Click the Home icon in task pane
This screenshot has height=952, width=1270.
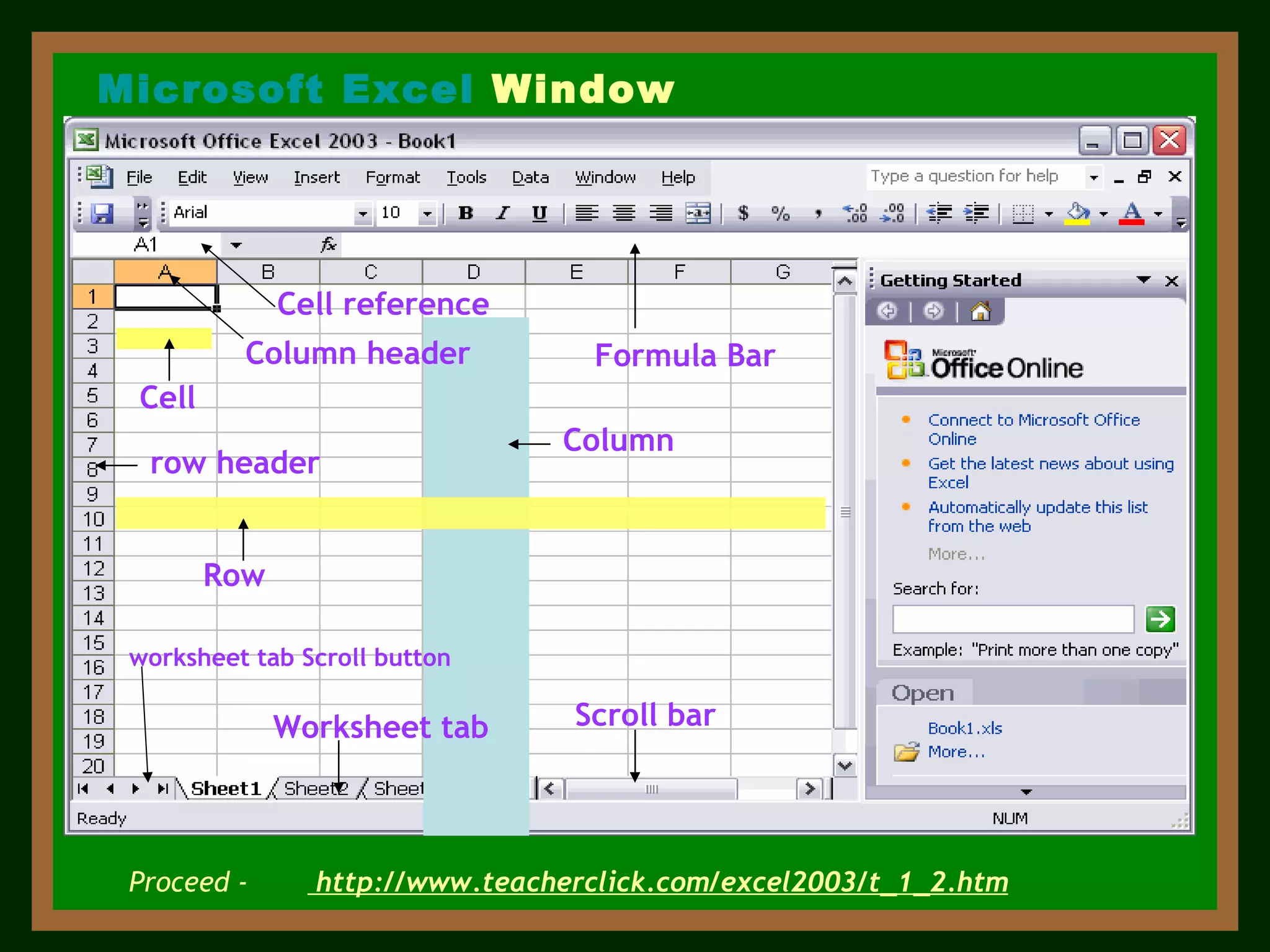coord(980,311)
